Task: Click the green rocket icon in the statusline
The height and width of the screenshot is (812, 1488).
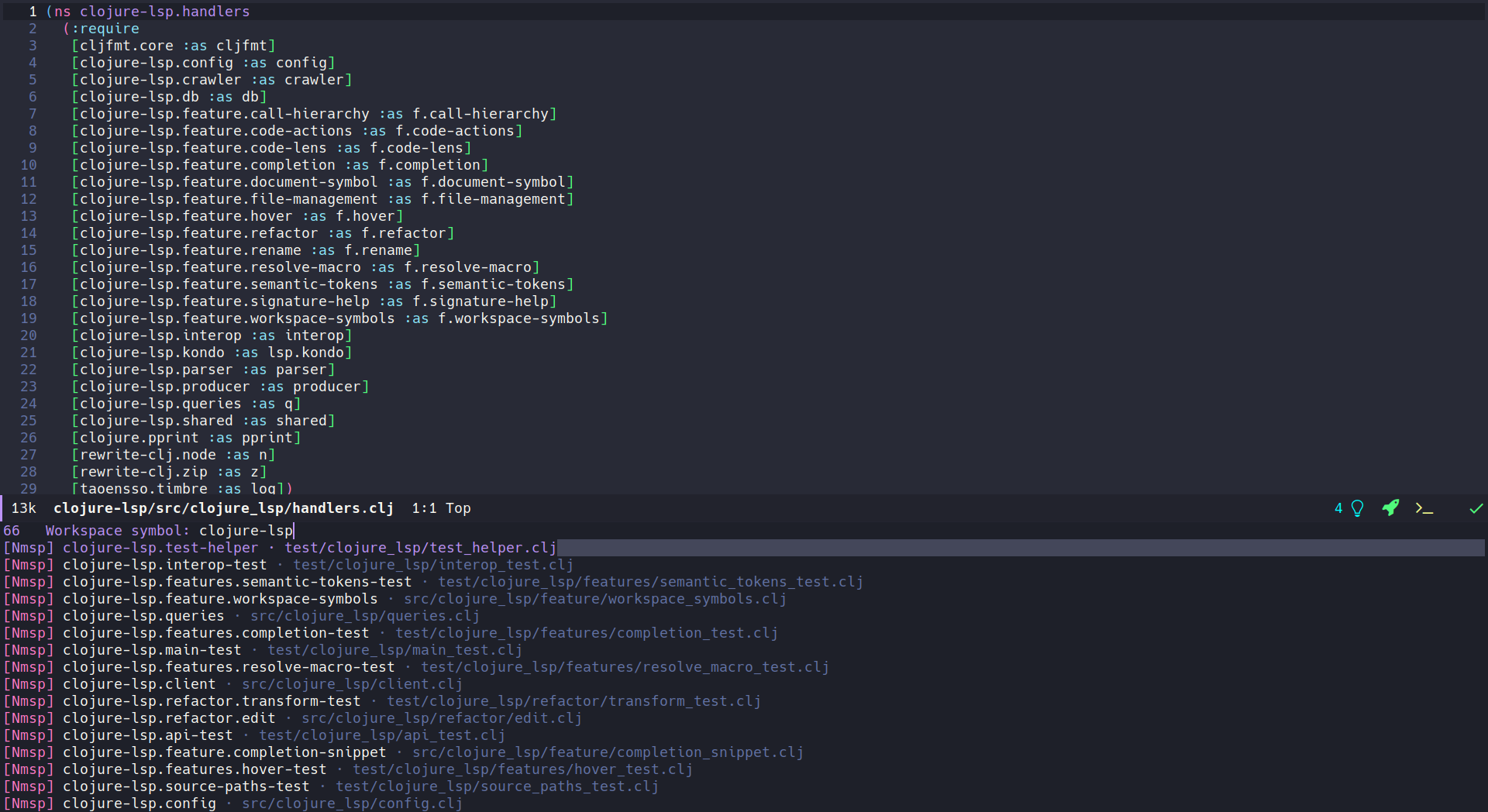Action: 1391,508
